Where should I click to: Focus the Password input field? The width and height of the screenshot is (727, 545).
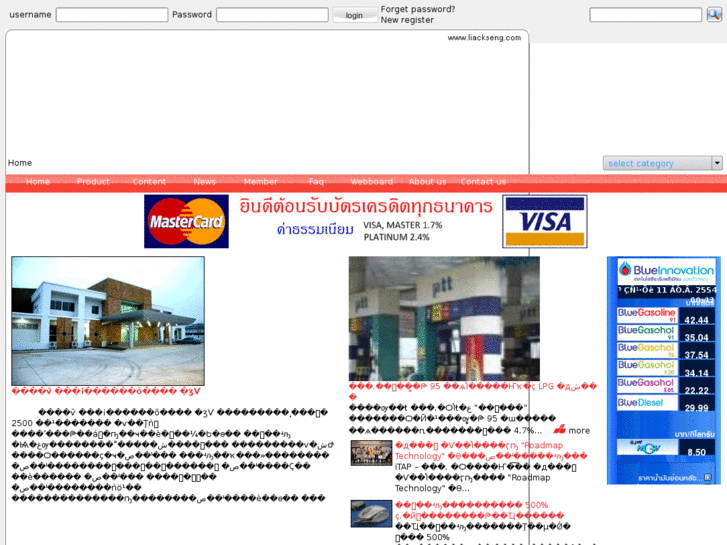tap(273, 15)
